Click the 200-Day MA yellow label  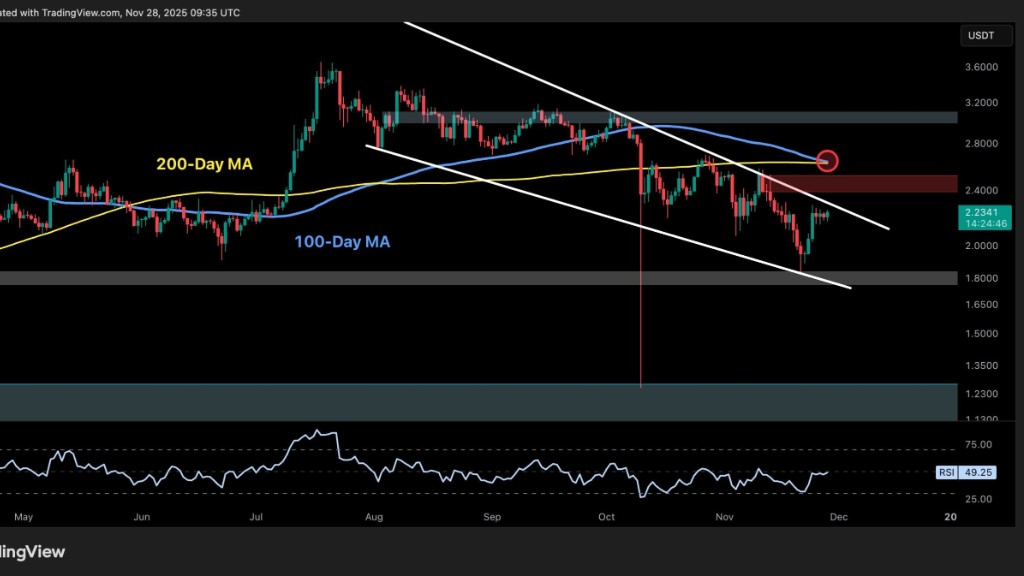(x=202, y=163)
